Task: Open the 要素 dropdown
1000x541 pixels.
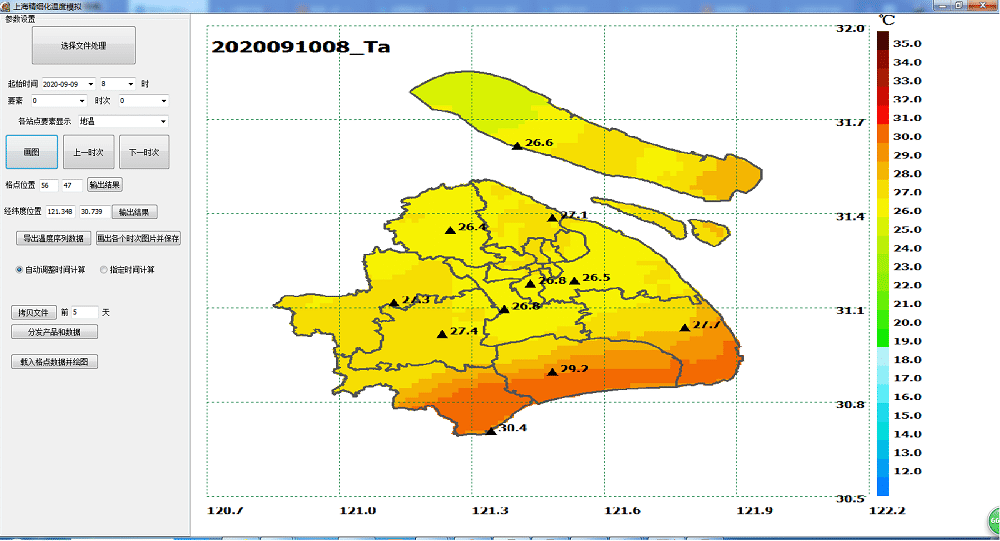Action: click(x=81, y=101)
